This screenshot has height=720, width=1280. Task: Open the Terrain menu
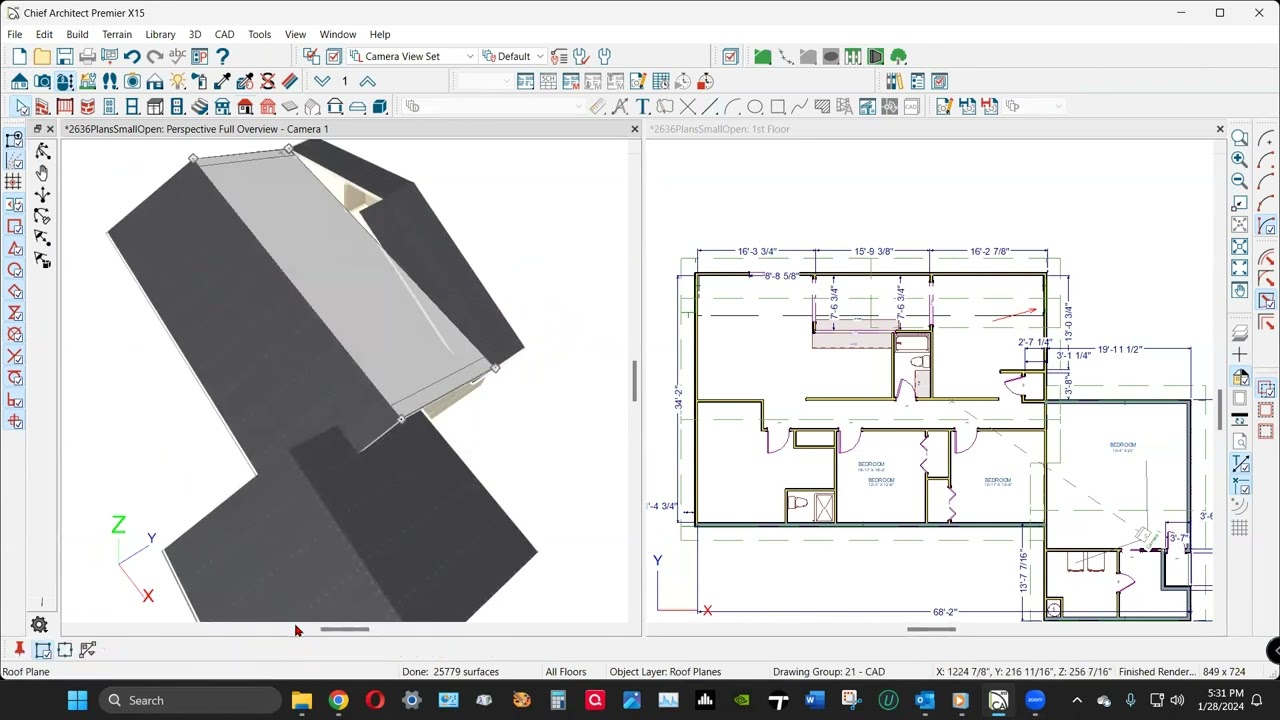117,34
